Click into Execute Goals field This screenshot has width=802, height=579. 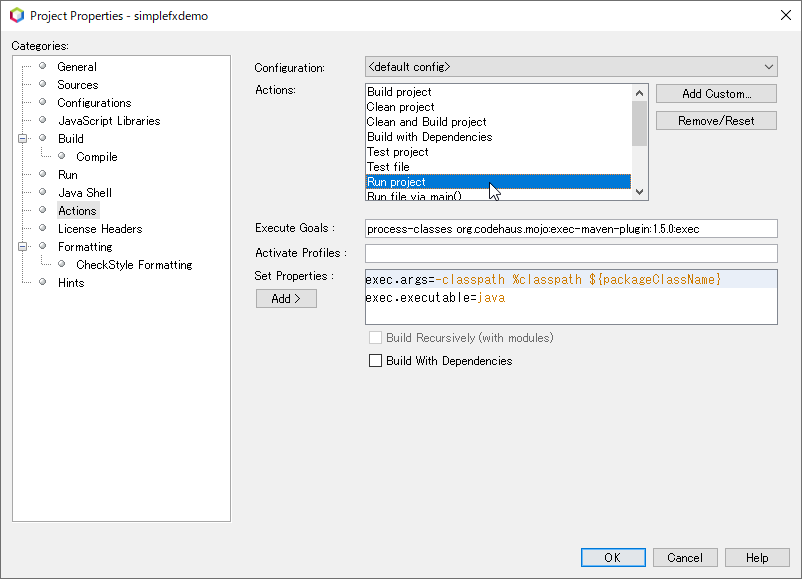point(571,229)
